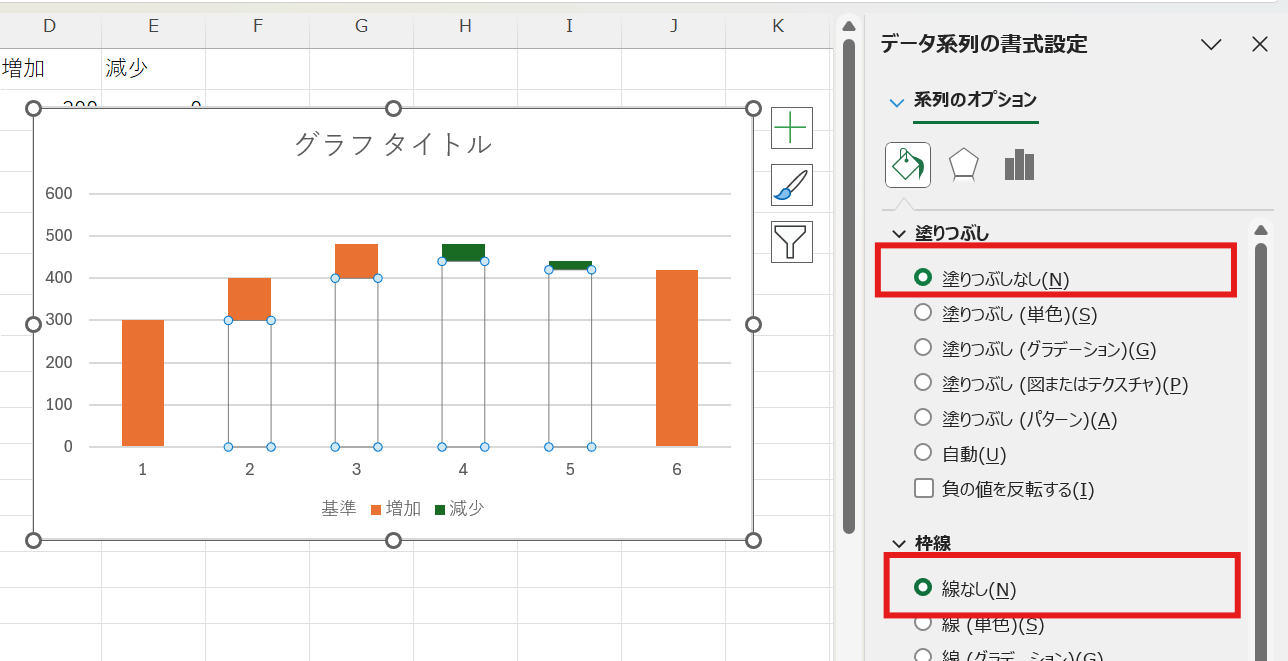Close the データ系列の書式設定 pane
This screenshot has height=661, width=1288.
tap(1259, 44)
